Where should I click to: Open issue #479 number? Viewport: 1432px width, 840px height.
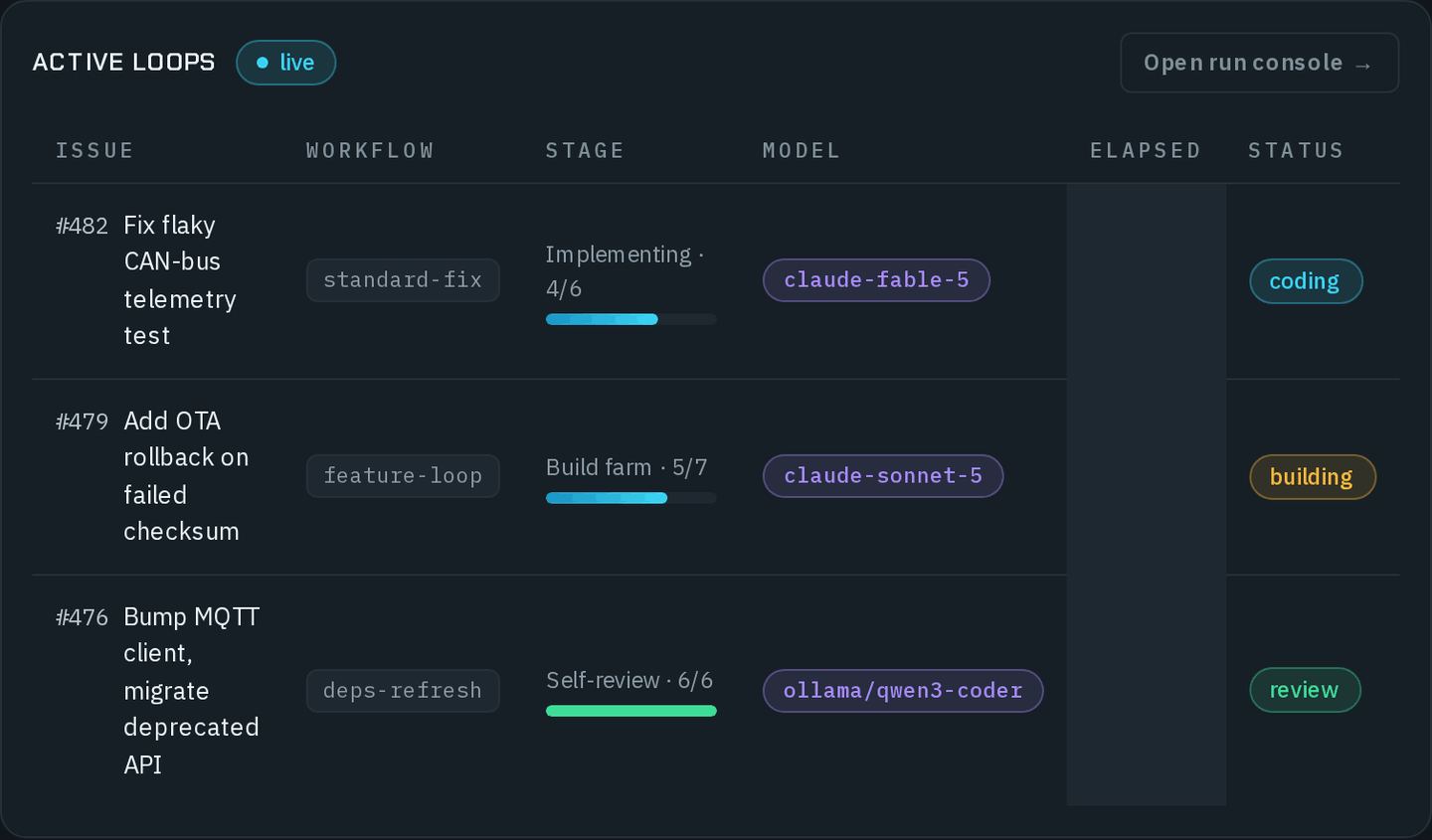click(x=82, y=421)
